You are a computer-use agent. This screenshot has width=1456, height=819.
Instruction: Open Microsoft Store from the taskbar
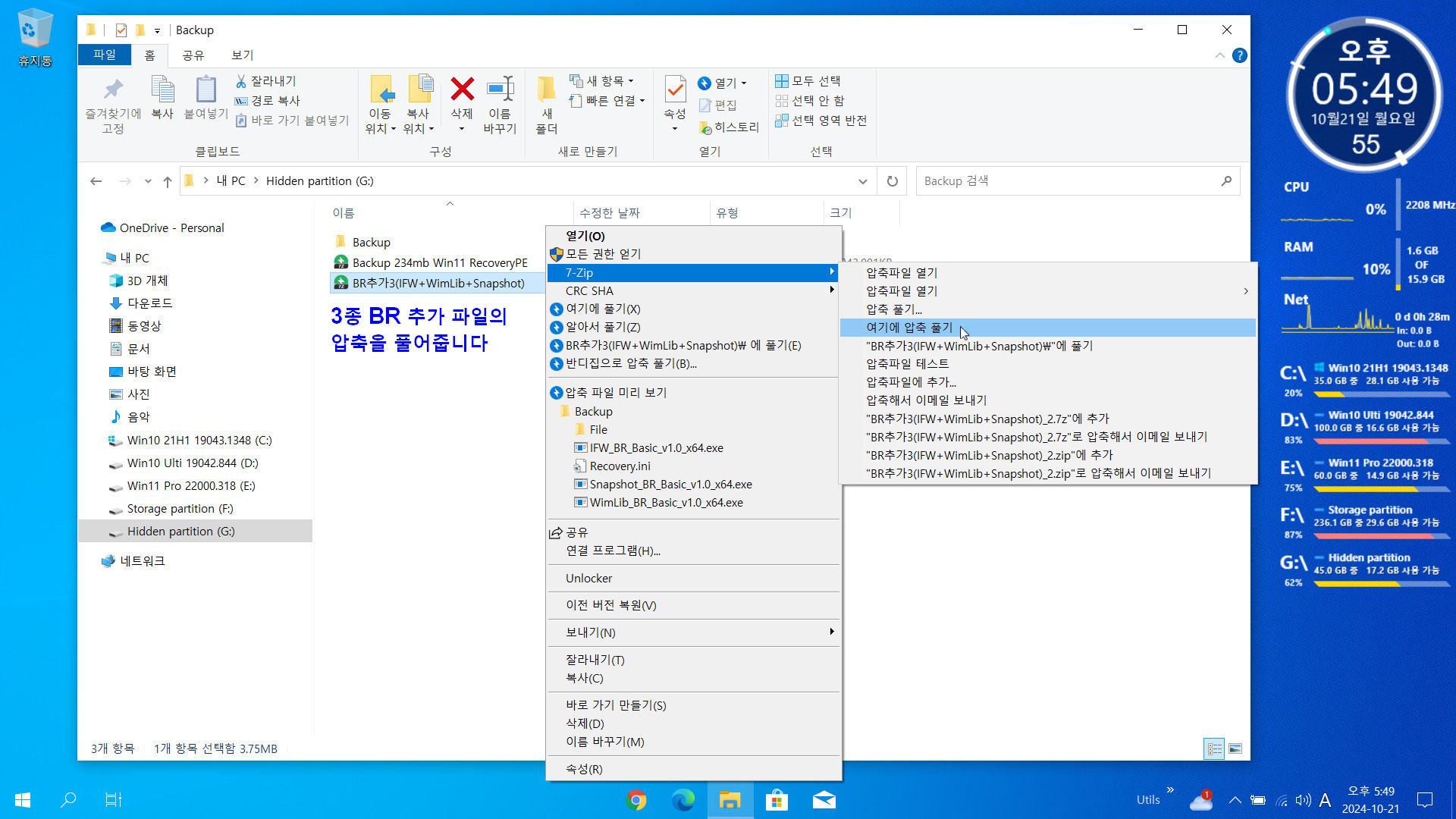point(777,800)
